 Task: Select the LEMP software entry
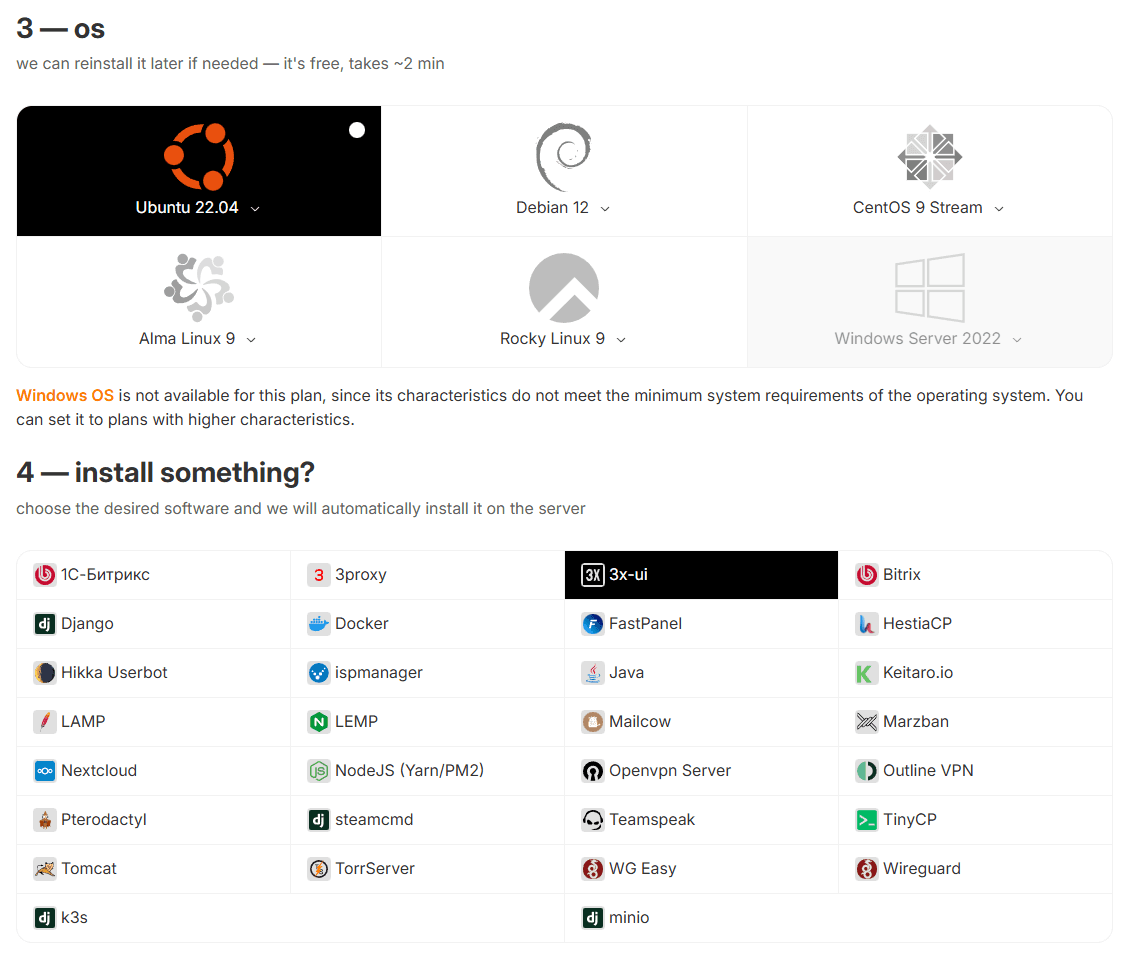(356, 722)
